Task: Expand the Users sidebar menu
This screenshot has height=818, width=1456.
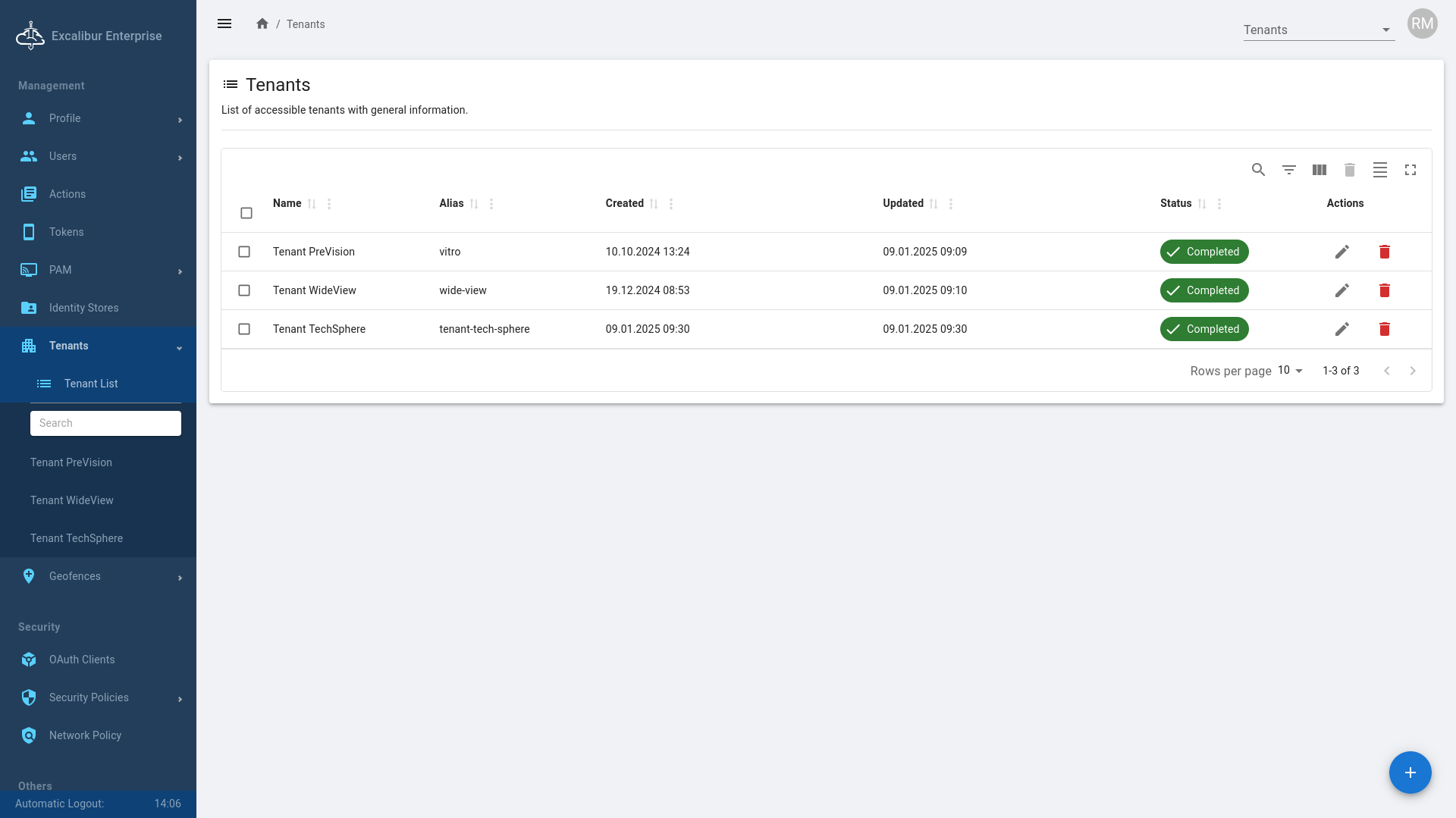Action: [x=99, y=156]
